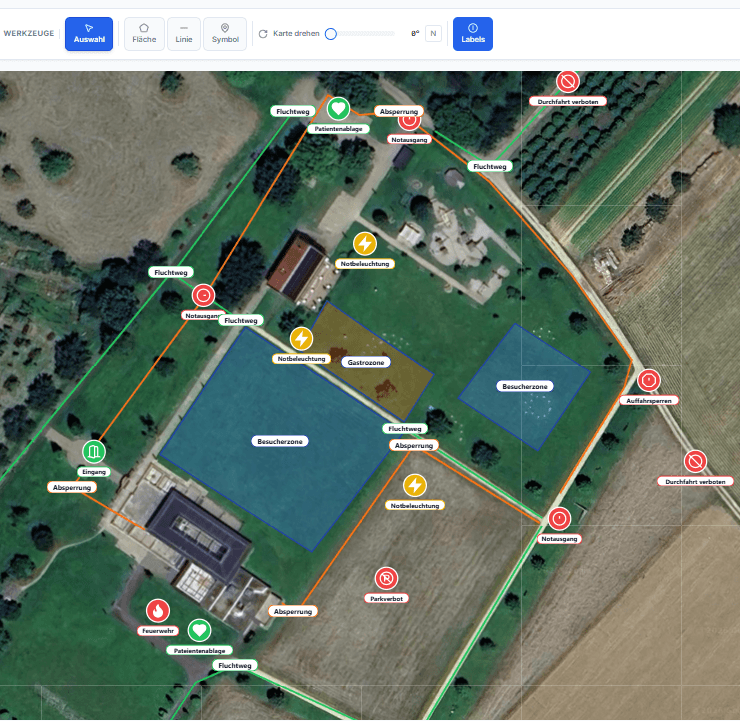This screenshot has width=740, height=721.
Task: Click the Karte drehen rotate icon
Action: point(263,34)
